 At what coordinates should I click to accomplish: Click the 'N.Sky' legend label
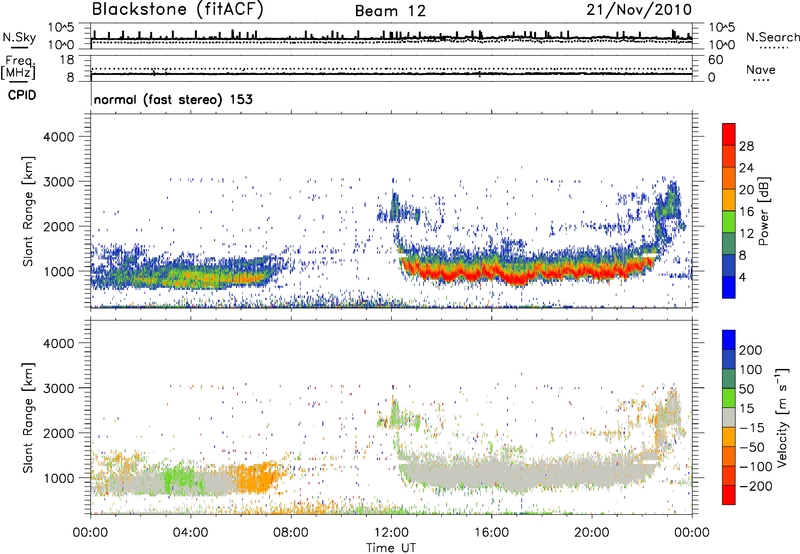click(19, 37)
